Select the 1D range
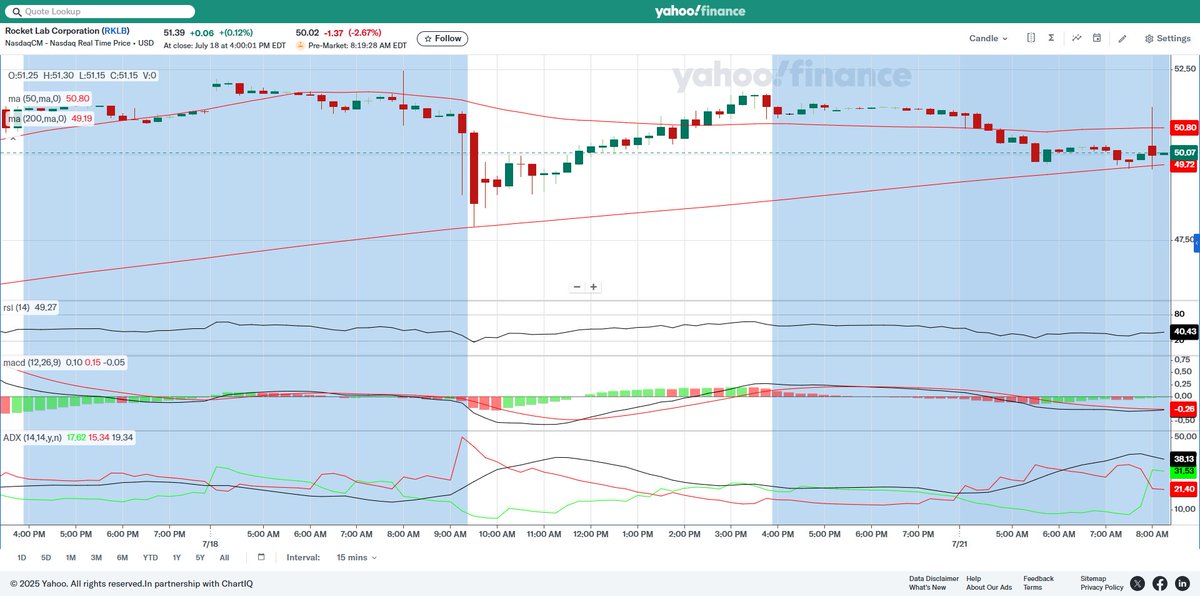1200x596 pixels. tap(21, 557)
